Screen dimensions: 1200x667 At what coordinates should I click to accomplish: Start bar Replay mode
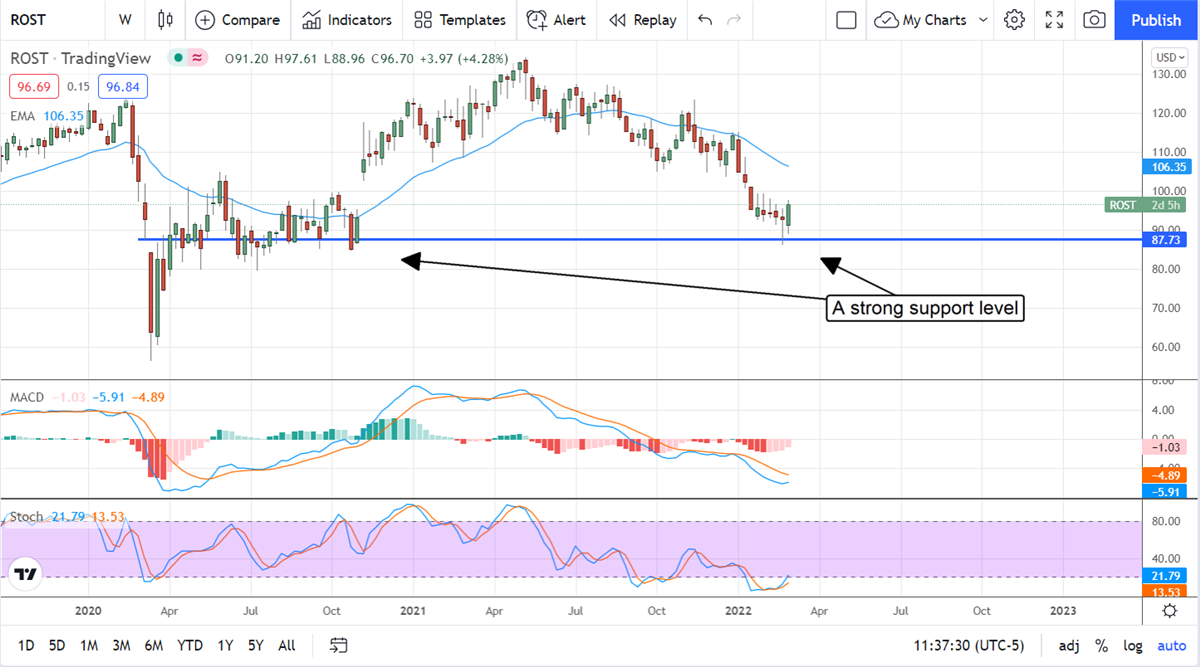642,20
